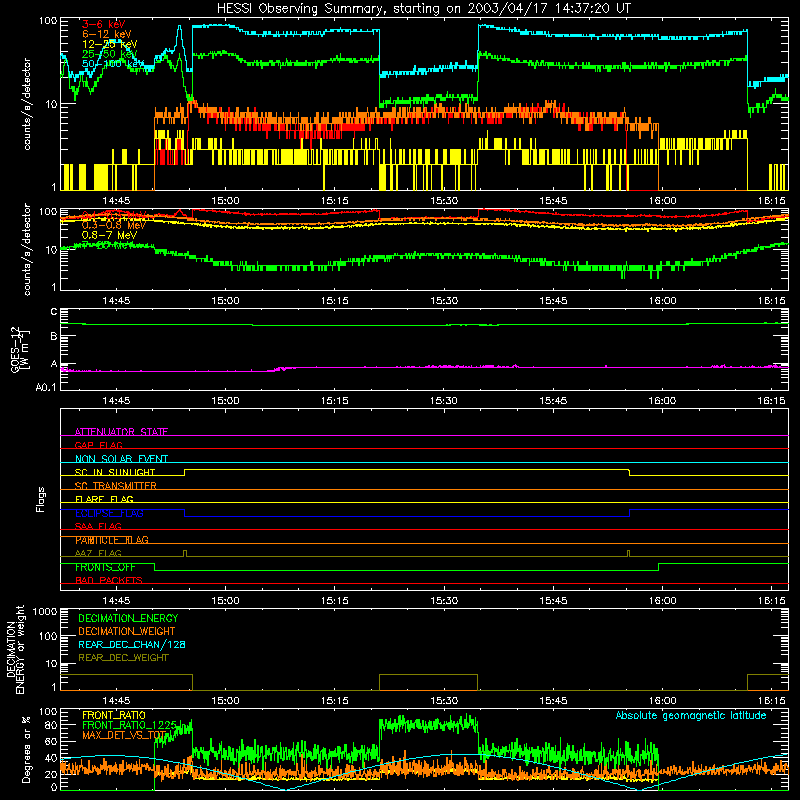Click the PARTICLE_FLAG label
Image resolution: width=800 pixels, height=800 pixels.
[x=112, y=540]
